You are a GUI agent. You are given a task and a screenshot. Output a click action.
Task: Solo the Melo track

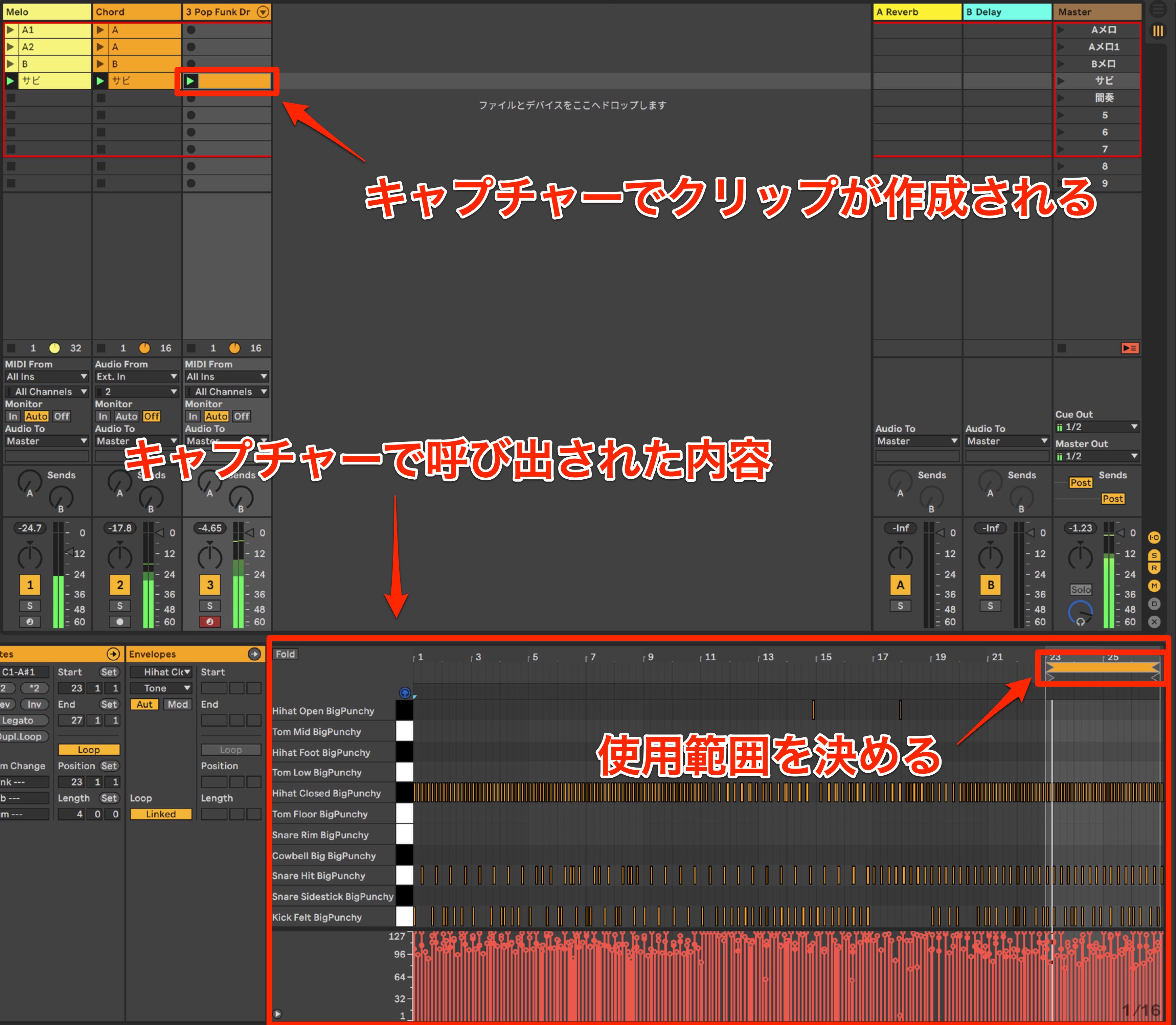pos(30,606)
